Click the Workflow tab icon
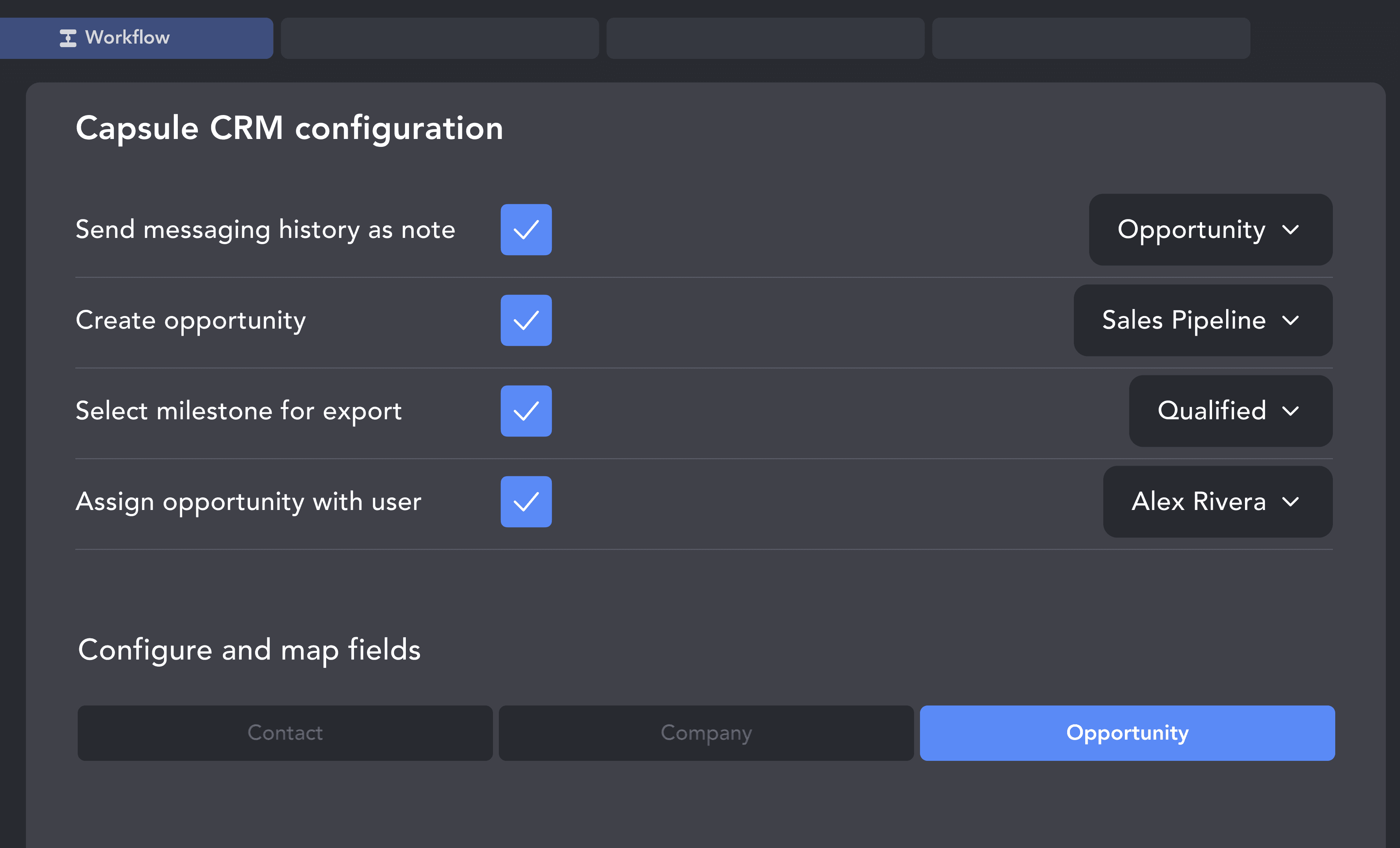1400x848 pixels. point(68,38)
